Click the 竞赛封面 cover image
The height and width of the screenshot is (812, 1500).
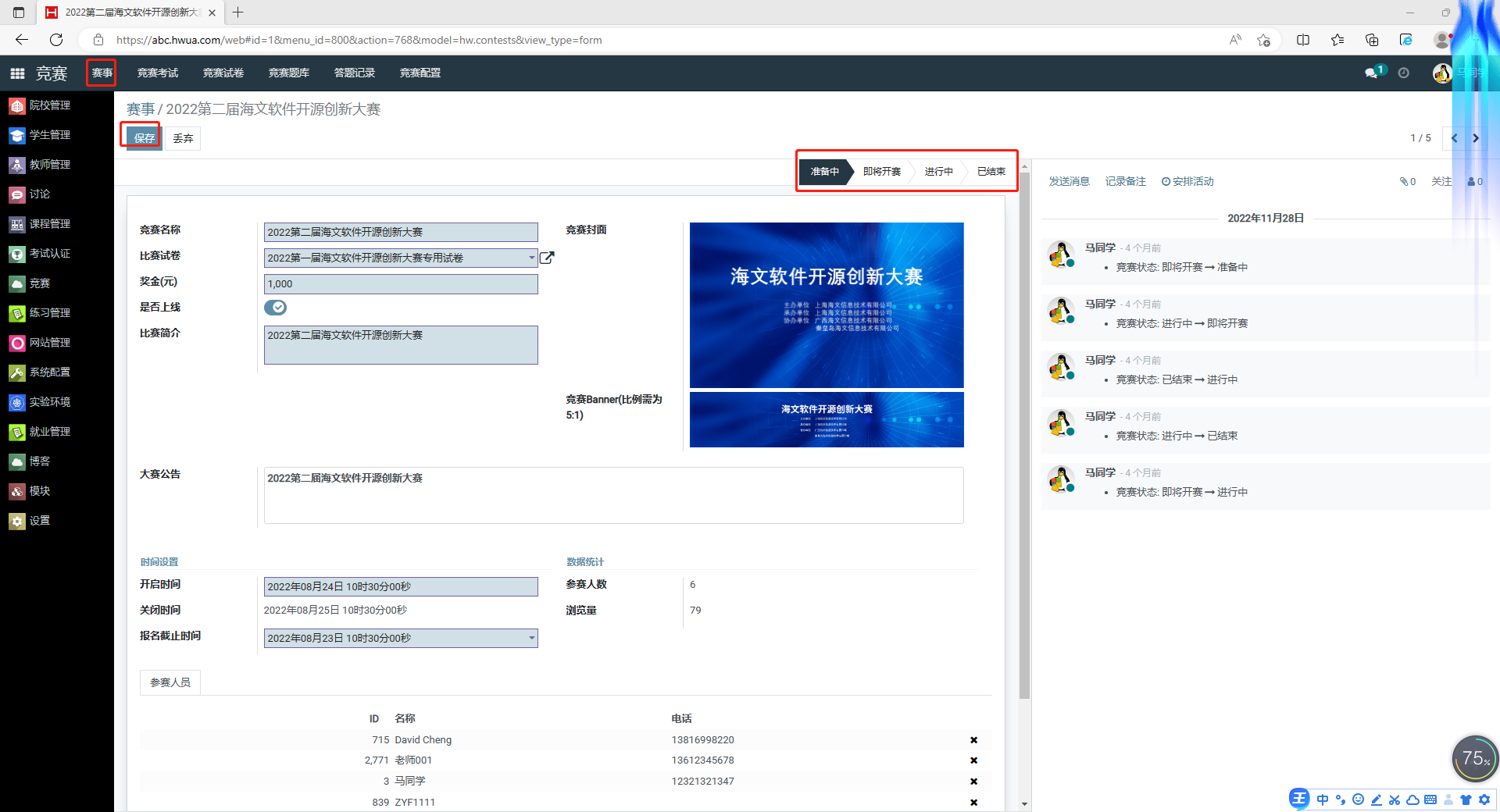(x=827, y=305)
